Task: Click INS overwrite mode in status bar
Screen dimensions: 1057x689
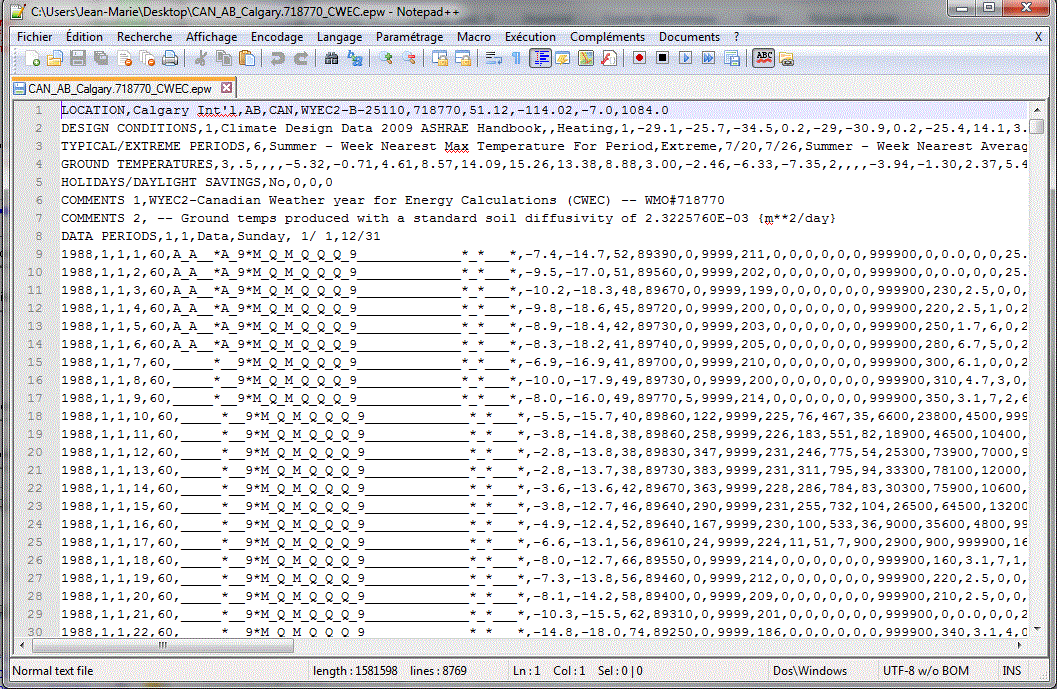Action: [1011, 671]
